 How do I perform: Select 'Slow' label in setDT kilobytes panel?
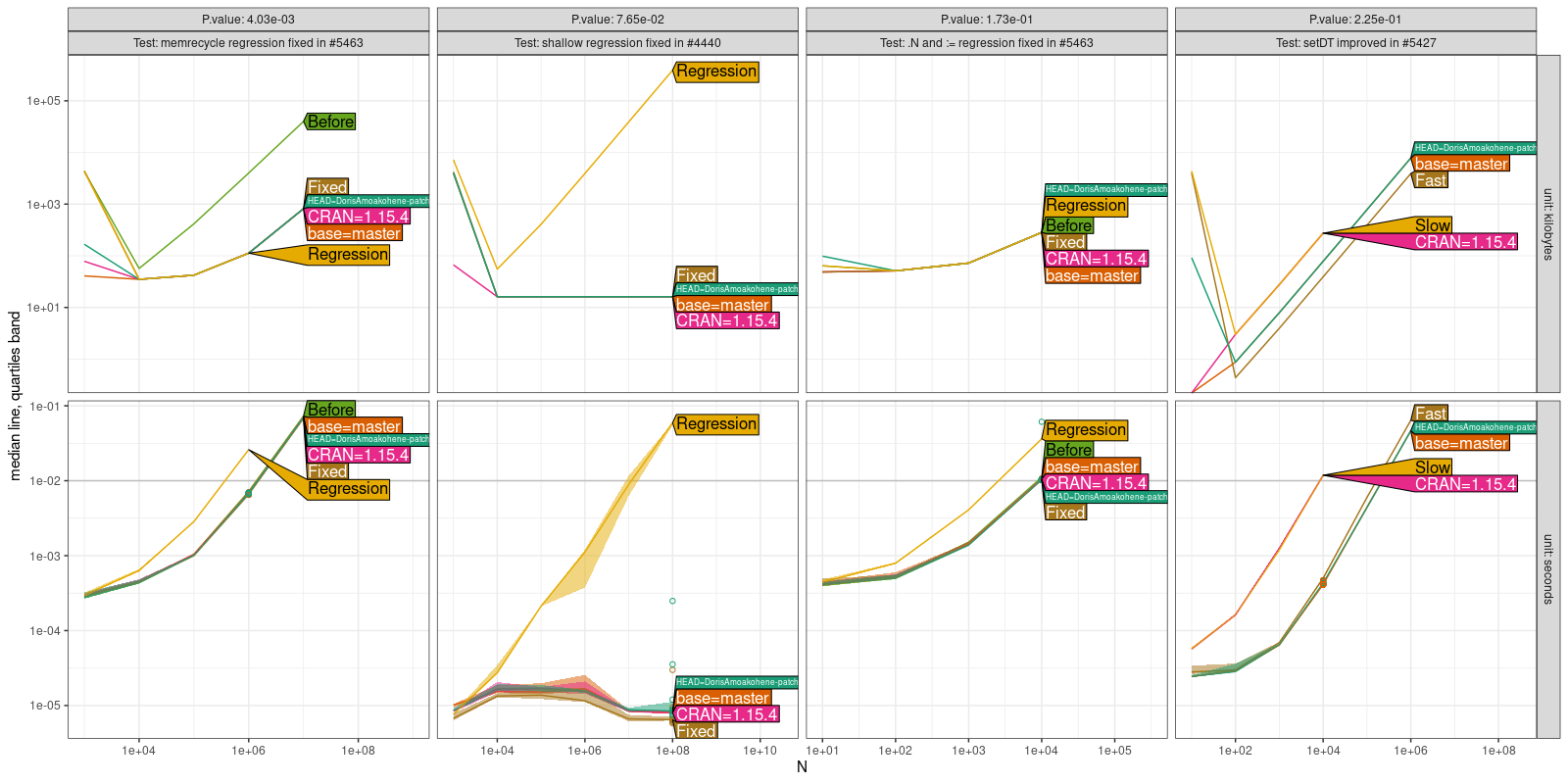tap(1433, 225)
